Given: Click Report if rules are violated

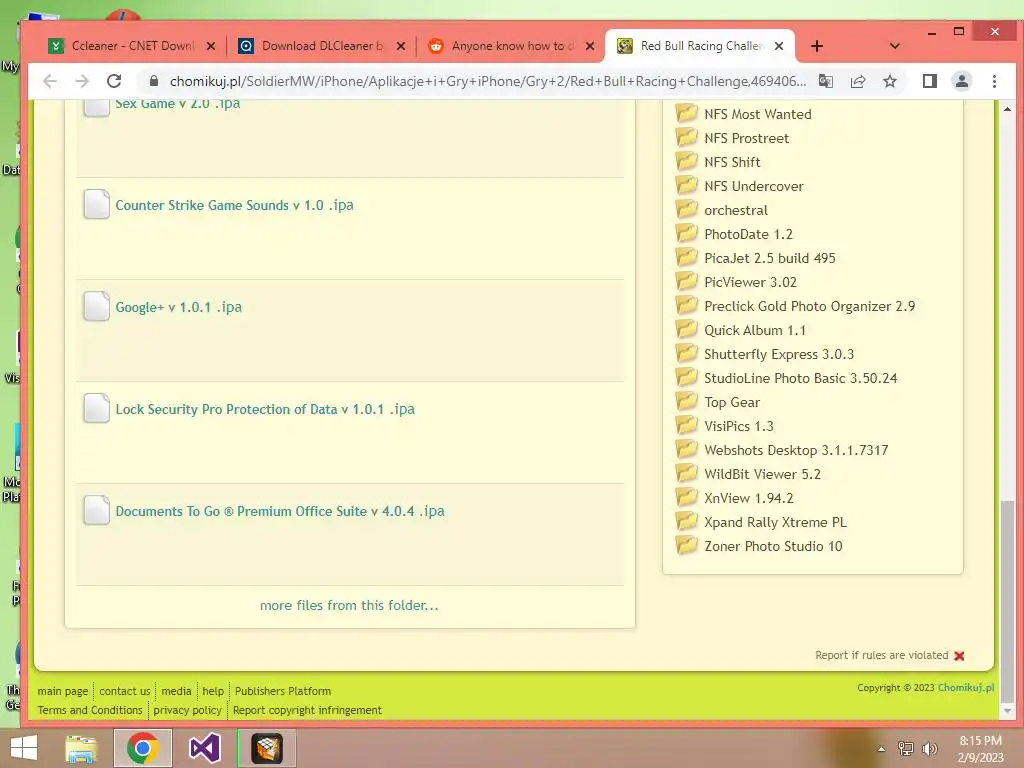Looking at the screenshot, I should [x=889, y=655].
